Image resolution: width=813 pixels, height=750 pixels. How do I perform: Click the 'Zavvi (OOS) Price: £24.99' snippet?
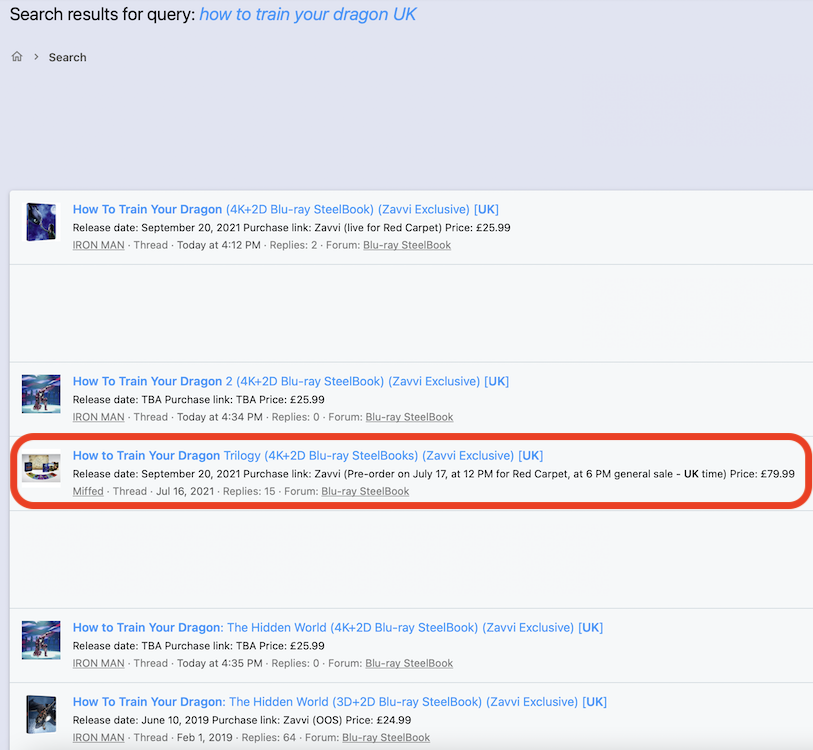coord(347,720)
